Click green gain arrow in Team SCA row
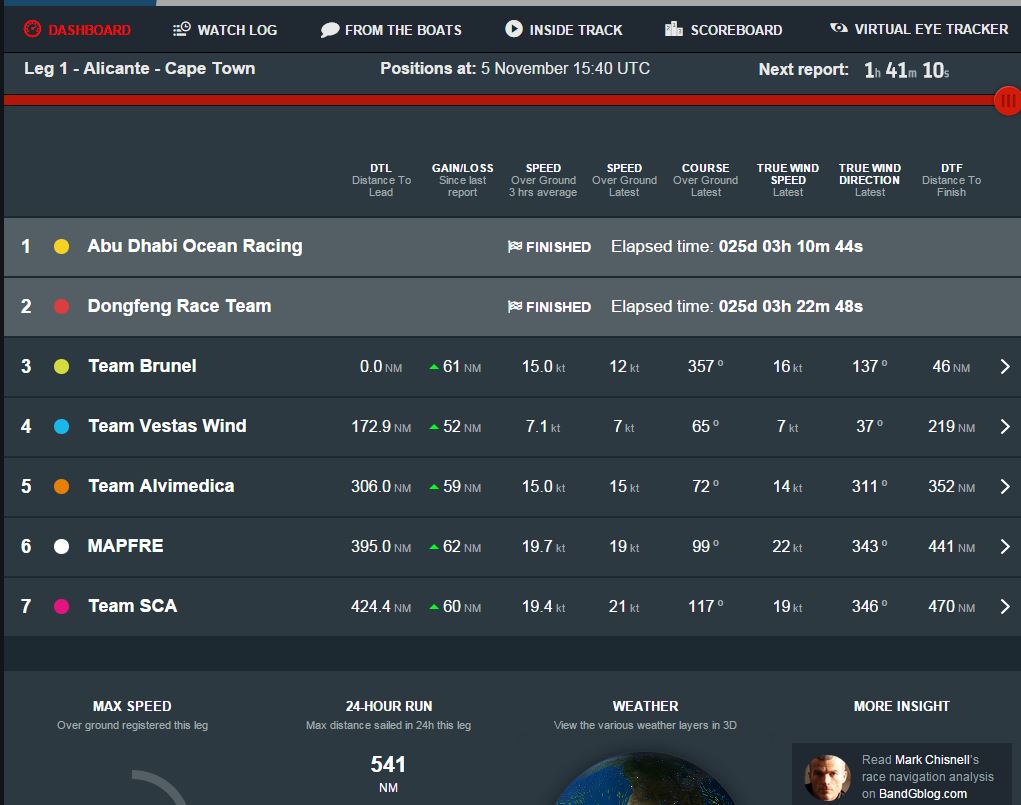Image resolution: width=1021 pixels, height=805 pixels. point(434,607)
